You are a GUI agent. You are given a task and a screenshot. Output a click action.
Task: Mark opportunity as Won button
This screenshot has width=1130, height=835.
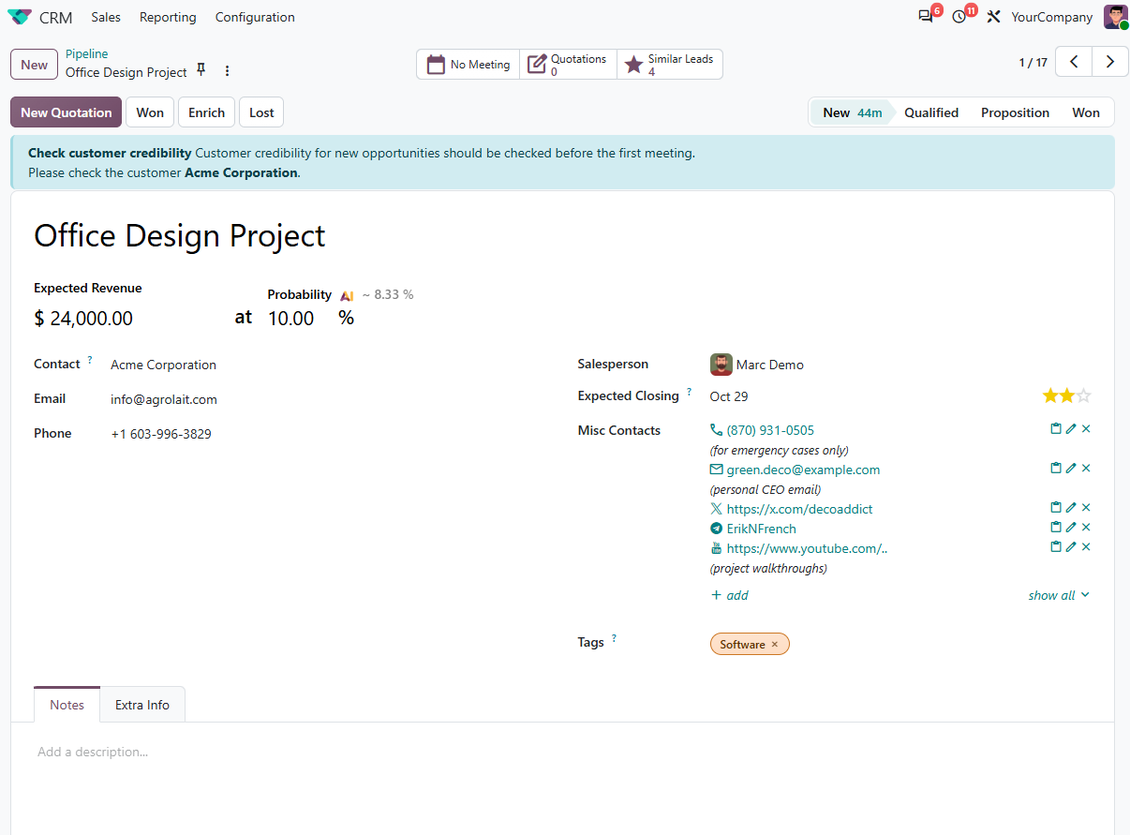150,112
